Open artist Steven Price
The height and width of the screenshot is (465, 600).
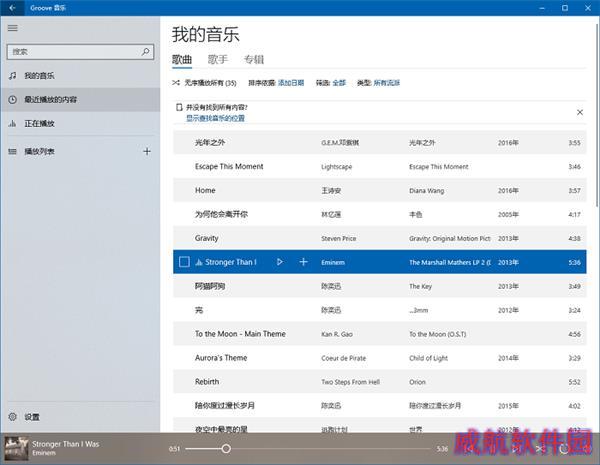tap(339, 238)
